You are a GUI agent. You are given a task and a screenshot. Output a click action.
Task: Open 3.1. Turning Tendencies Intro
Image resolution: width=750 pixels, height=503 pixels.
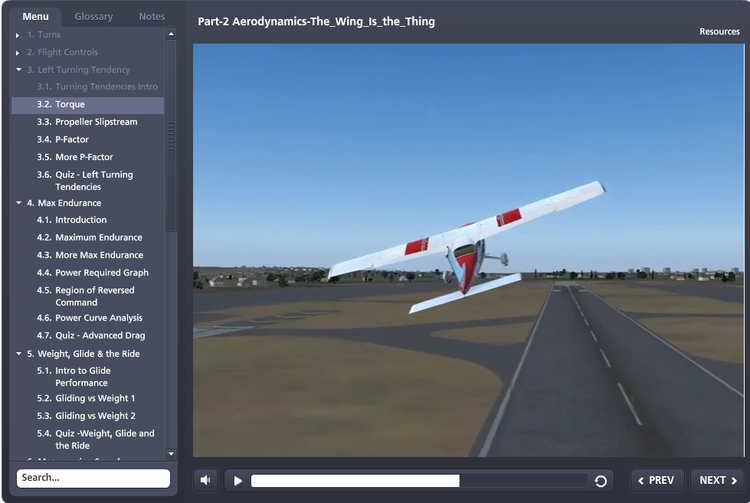coord(97,87)
